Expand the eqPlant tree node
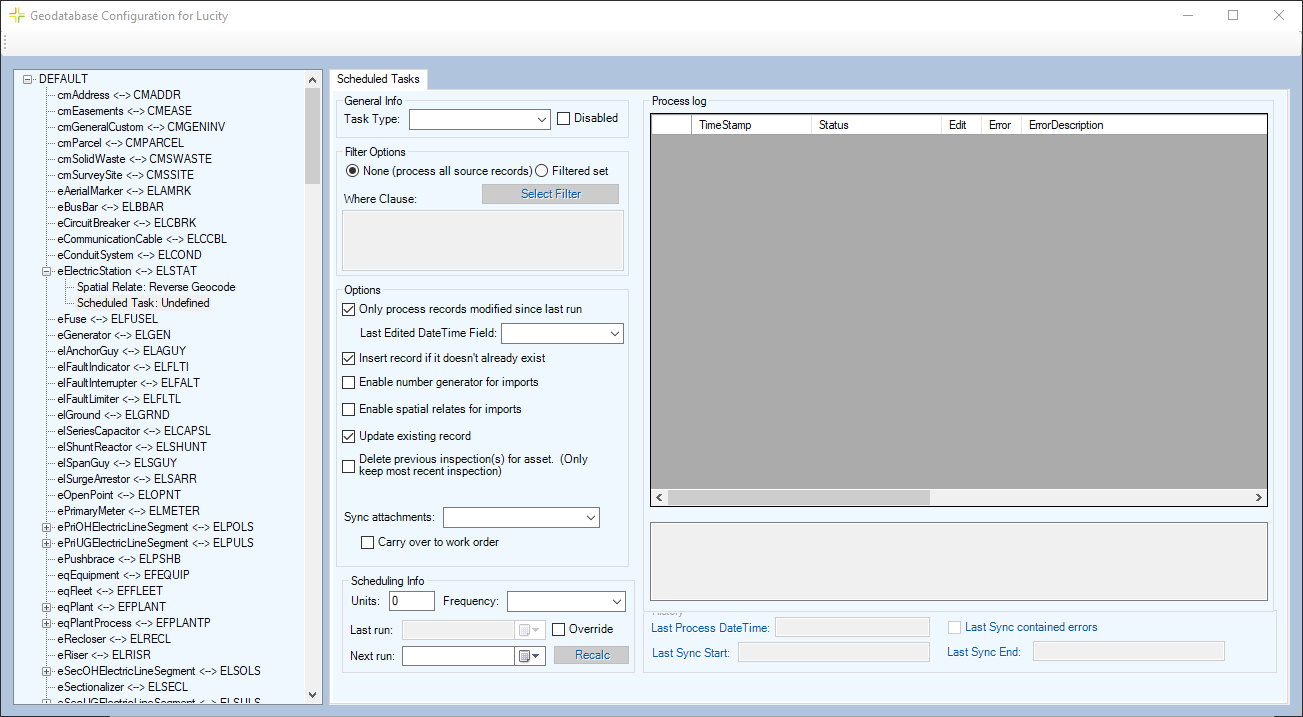 46,607
